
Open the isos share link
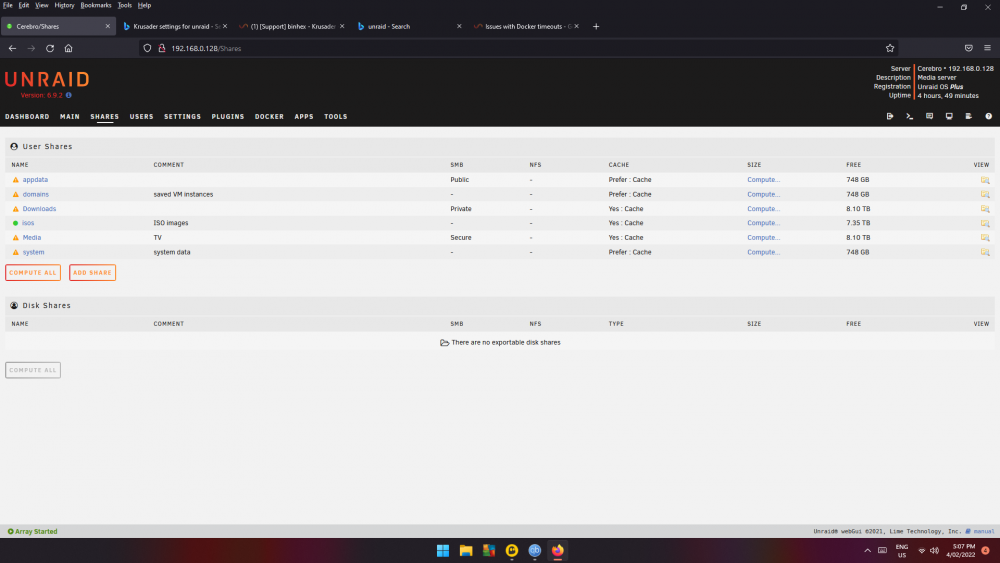28,223
